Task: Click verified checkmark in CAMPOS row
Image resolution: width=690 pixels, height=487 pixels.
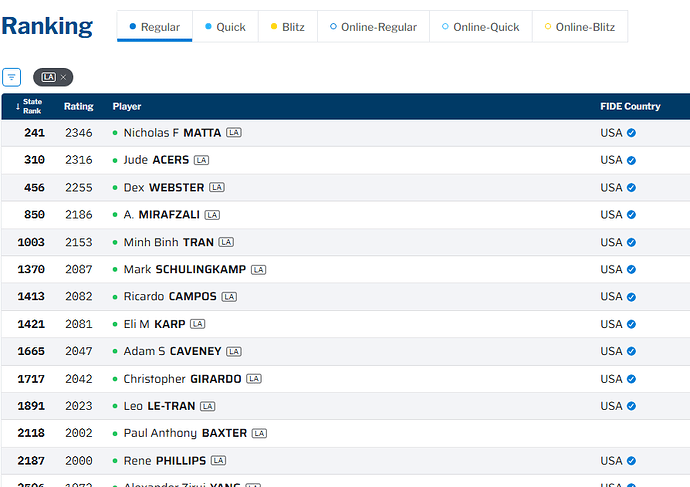Action: [x=631, y=297]
